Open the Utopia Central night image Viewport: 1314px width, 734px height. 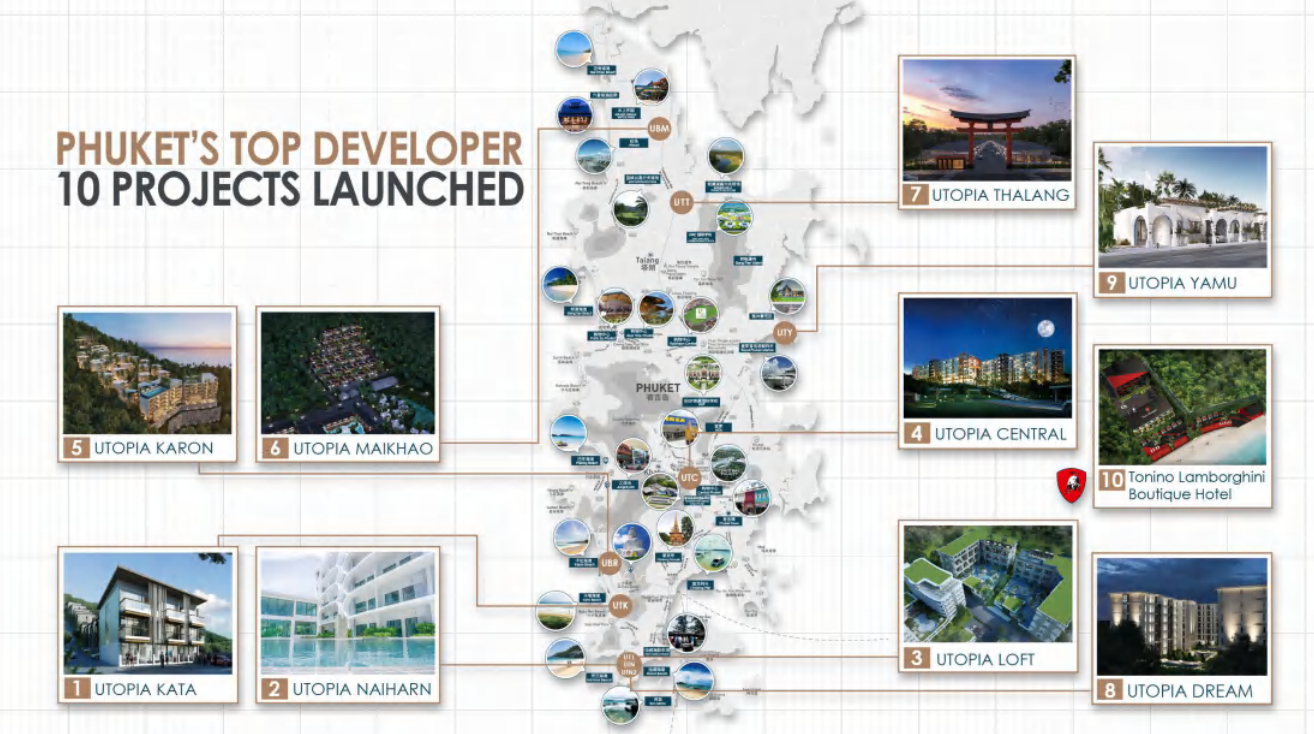tap(988, 358)
